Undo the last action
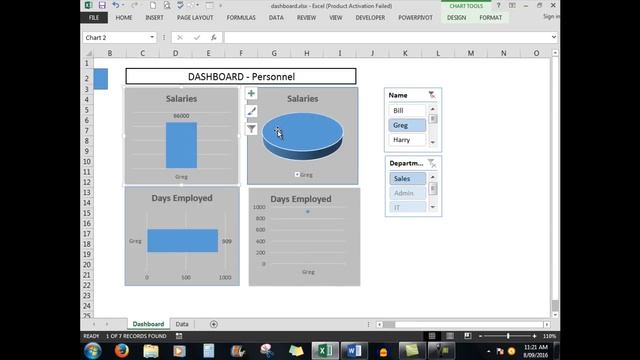640x360 pixels. point(116,5)
